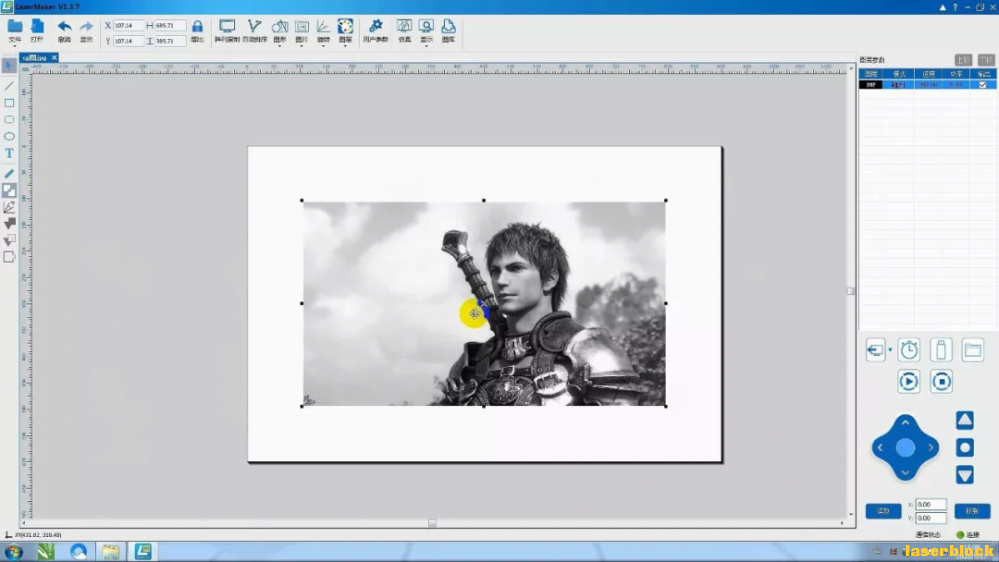
Task: Select the line drawing tool
Action: 9,85
